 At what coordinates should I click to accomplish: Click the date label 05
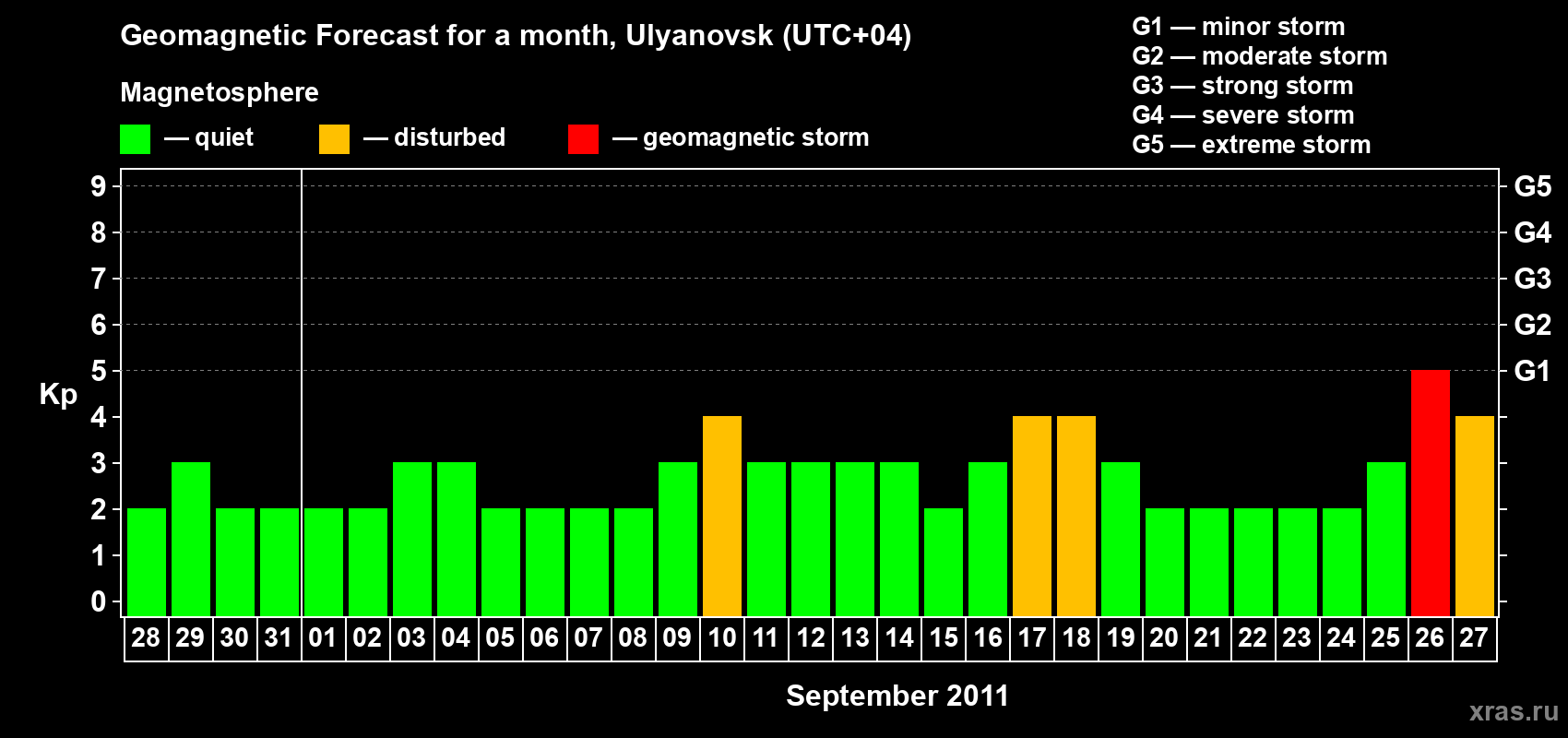[500, 638]
